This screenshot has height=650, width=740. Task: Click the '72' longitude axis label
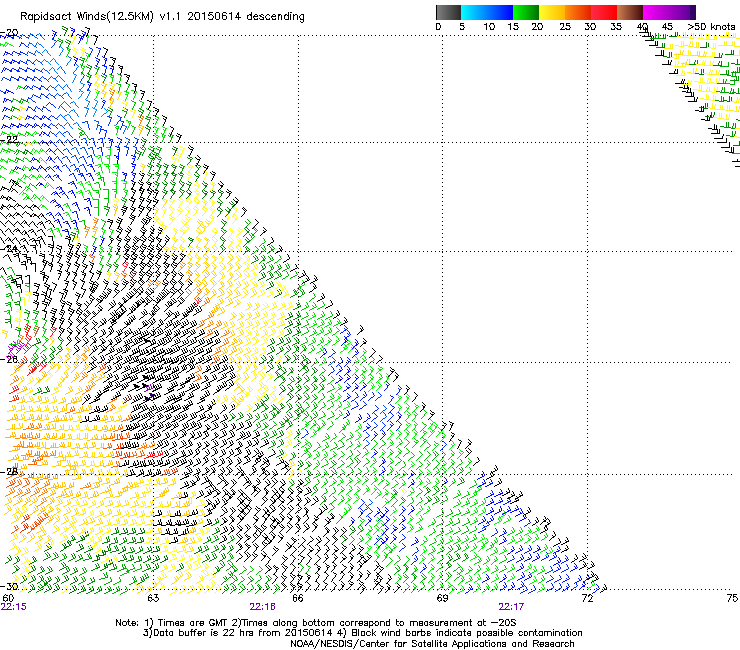pyautogui.click(x=587, y=598)
